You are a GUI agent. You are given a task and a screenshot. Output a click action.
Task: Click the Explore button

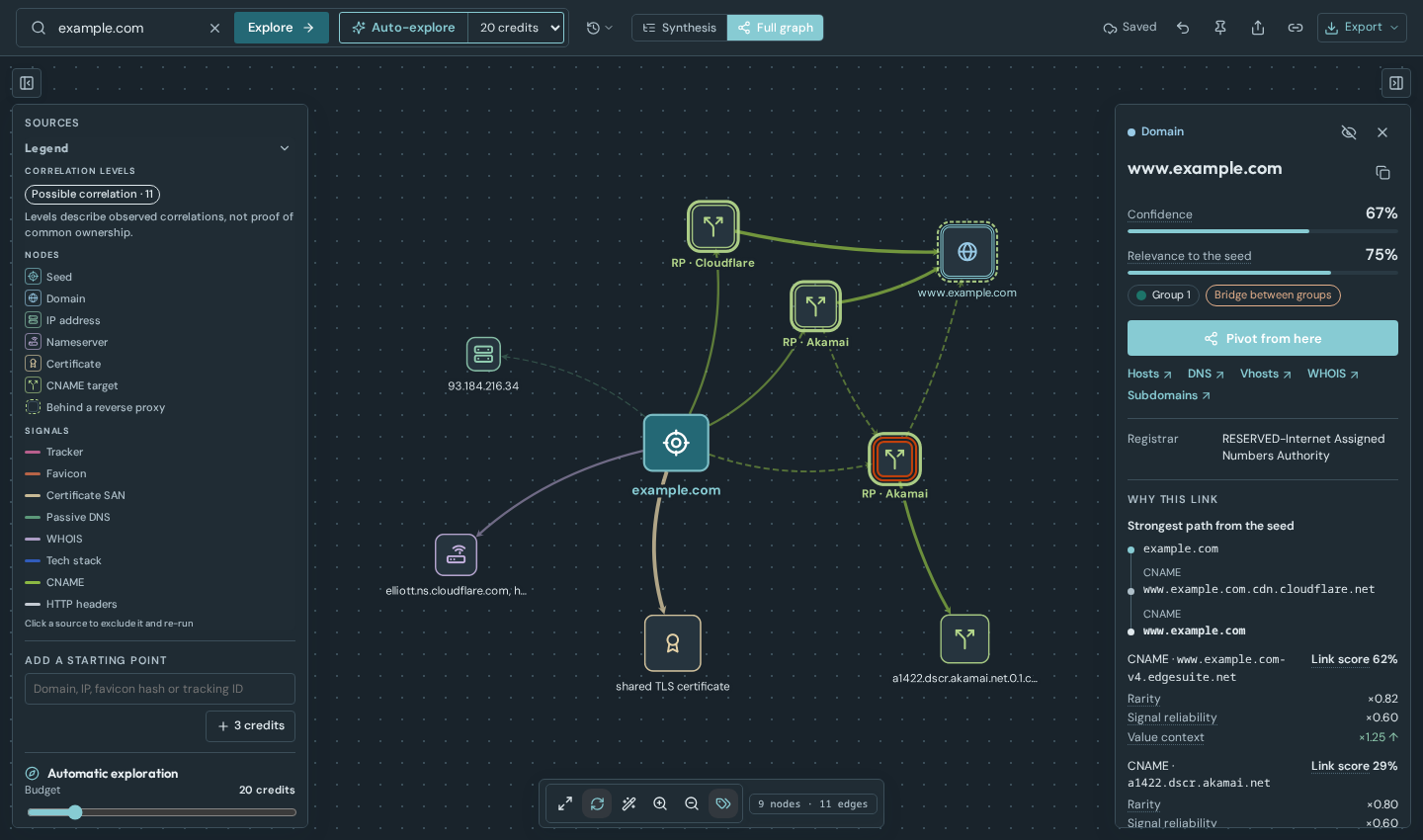[x=282, y=28]
